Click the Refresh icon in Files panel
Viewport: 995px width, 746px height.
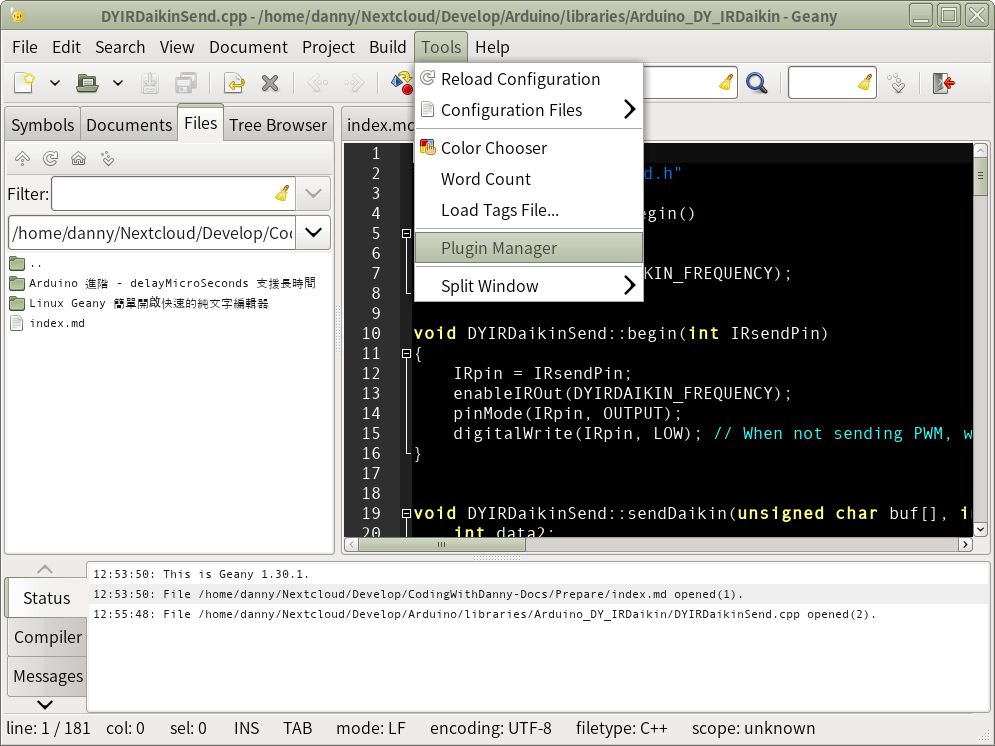tap(50, 159)
